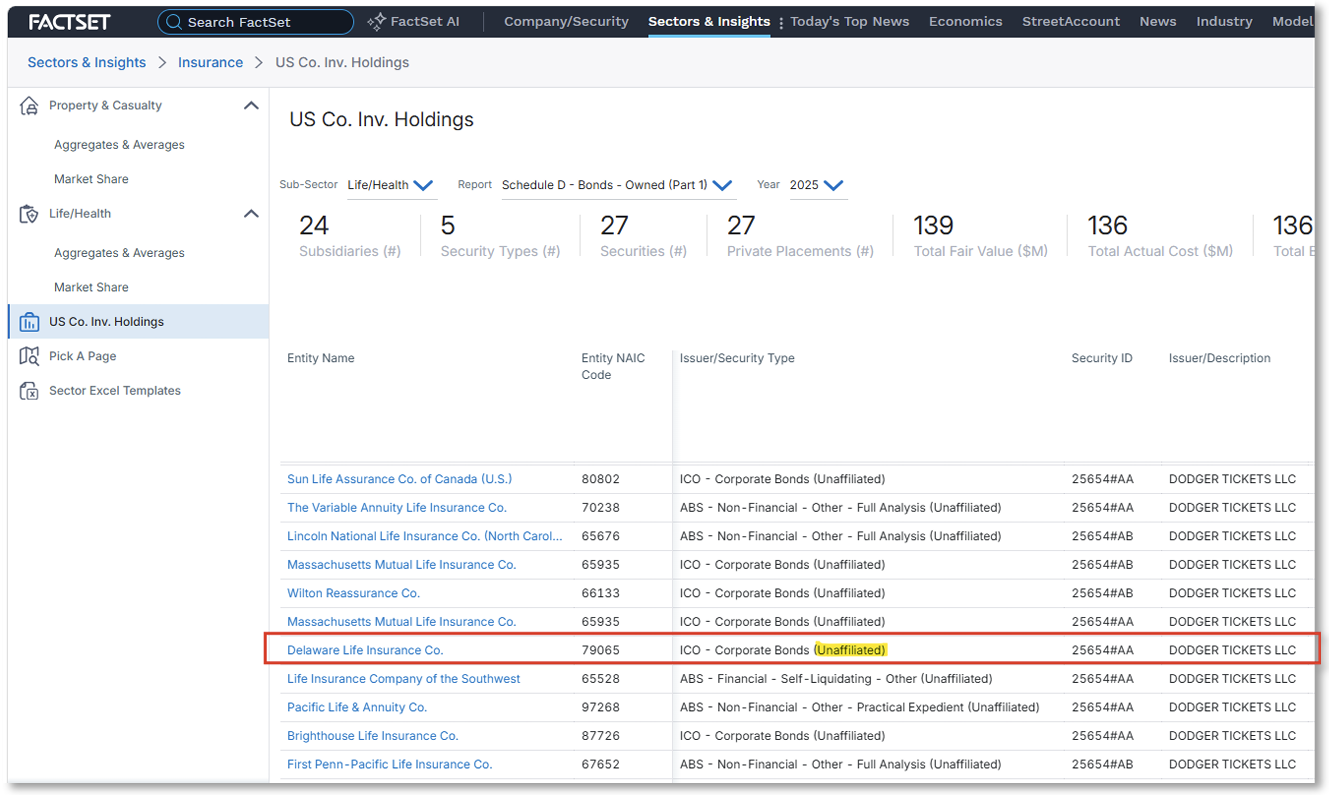
Task: Click NAIC code 66133 cell
Action: [601, 593]
